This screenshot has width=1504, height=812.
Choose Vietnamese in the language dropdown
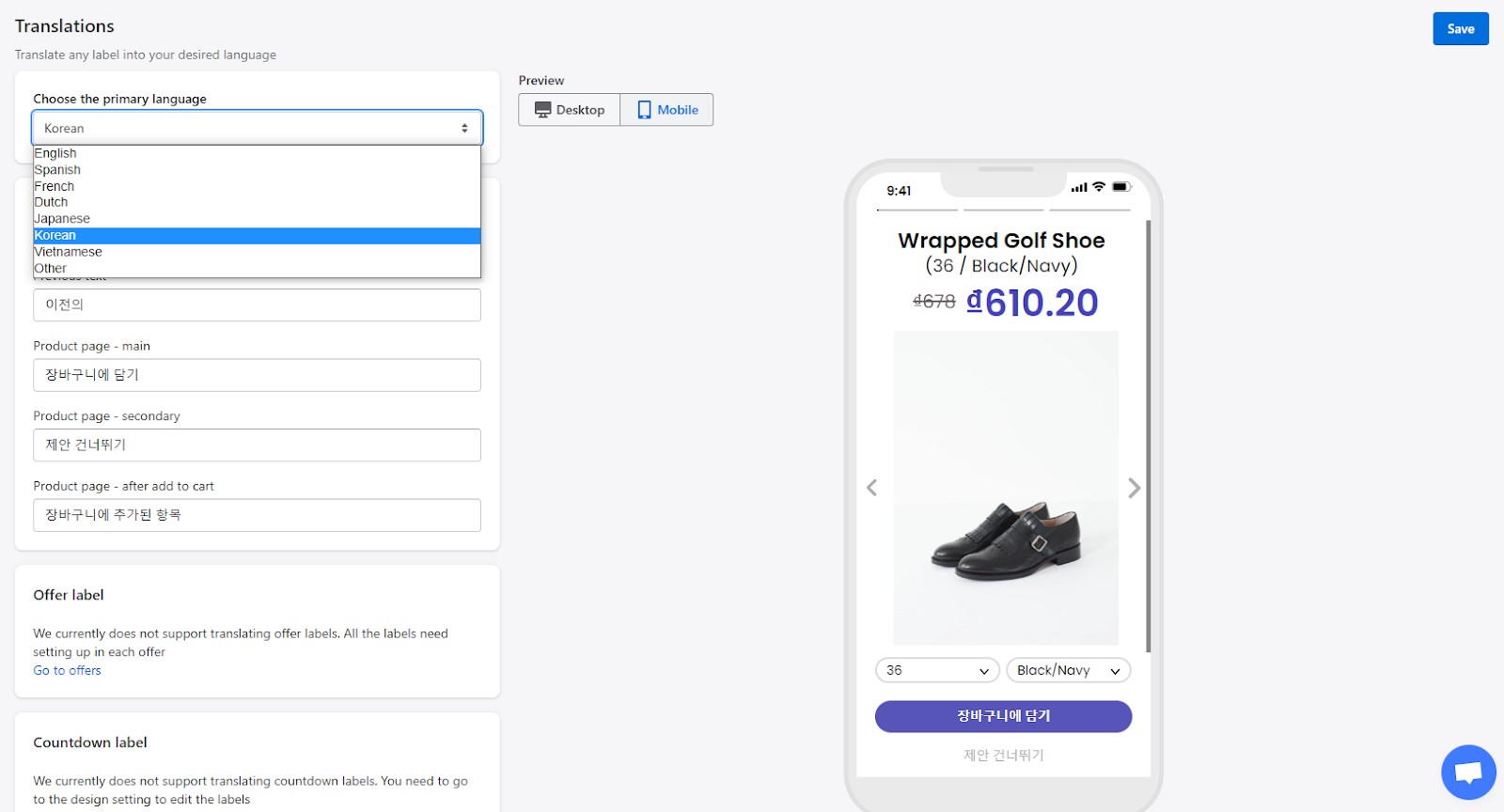[69, 252]
